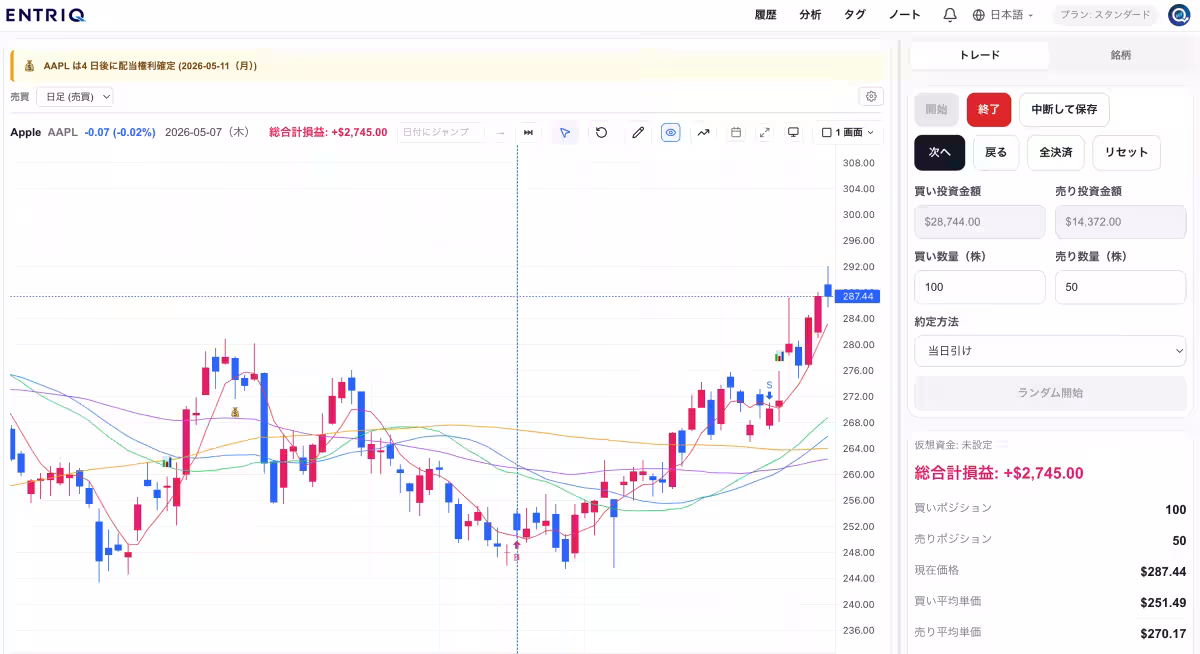
Task: Skip to latest with fast-forward icon
Action: coord(529,132)
